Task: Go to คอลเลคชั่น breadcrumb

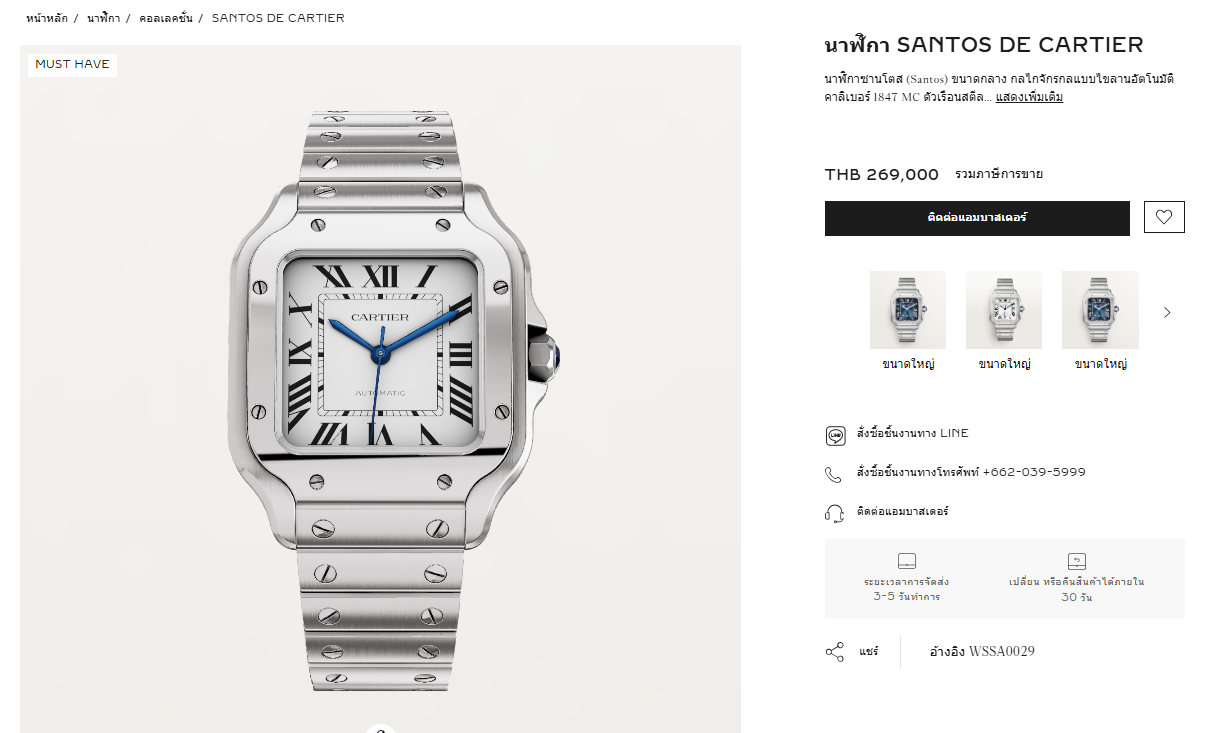Action: coord(166,18)
